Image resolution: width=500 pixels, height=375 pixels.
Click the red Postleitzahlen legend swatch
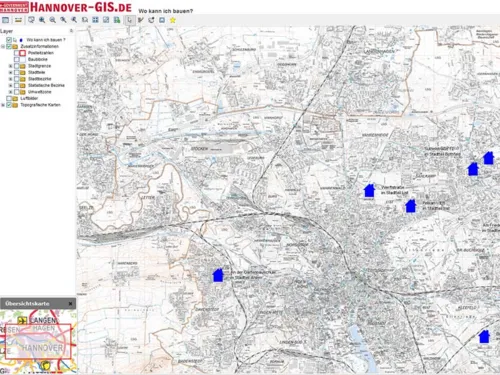coord(23,53)
